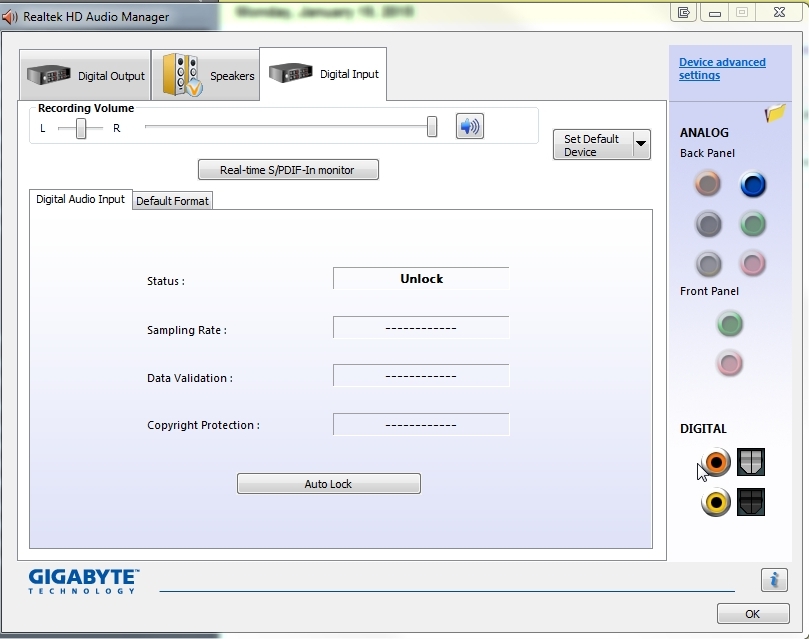Click OK to close the audio manager

(753, 614)
